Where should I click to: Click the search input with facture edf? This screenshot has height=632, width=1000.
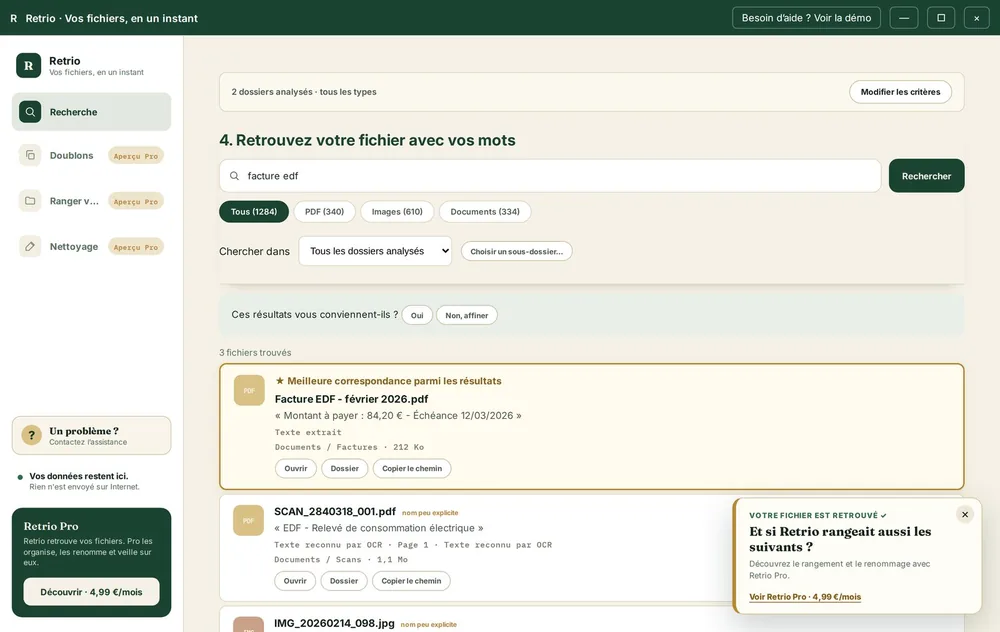click(550, 175)
